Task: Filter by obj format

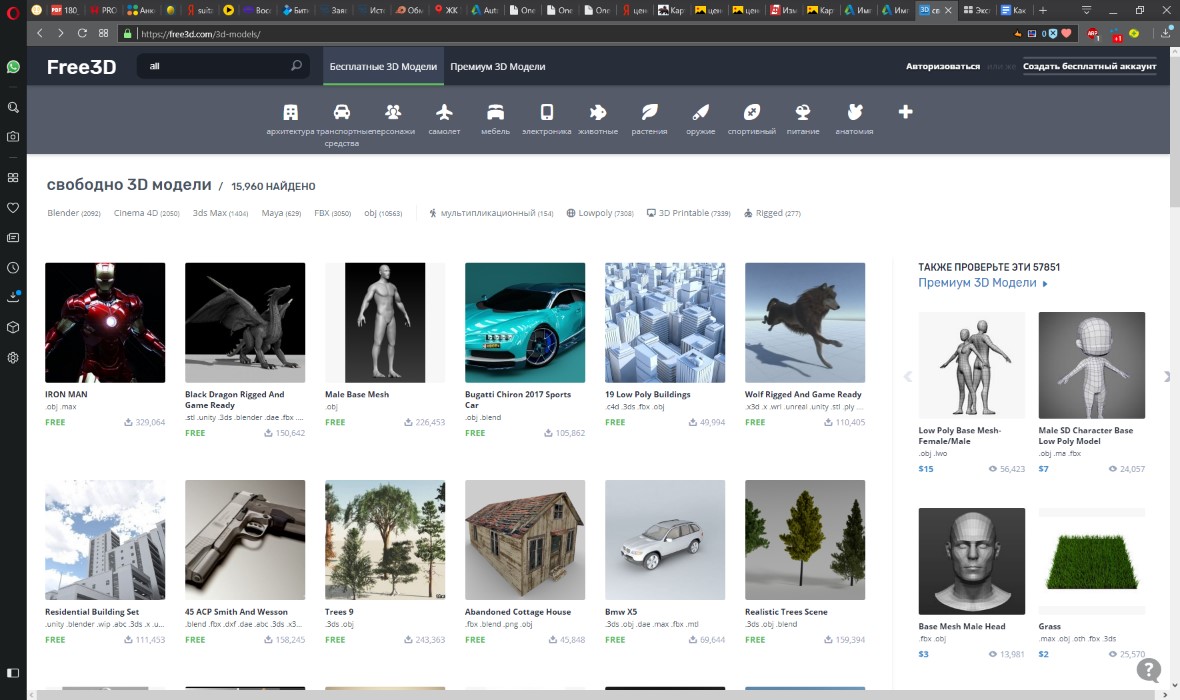Action: click(383, 213)
